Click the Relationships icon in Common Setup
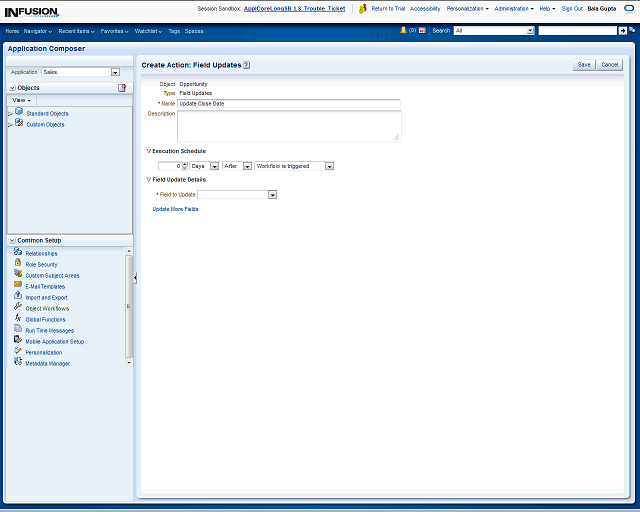The image size is (640, 512). [x=18, y=252]
